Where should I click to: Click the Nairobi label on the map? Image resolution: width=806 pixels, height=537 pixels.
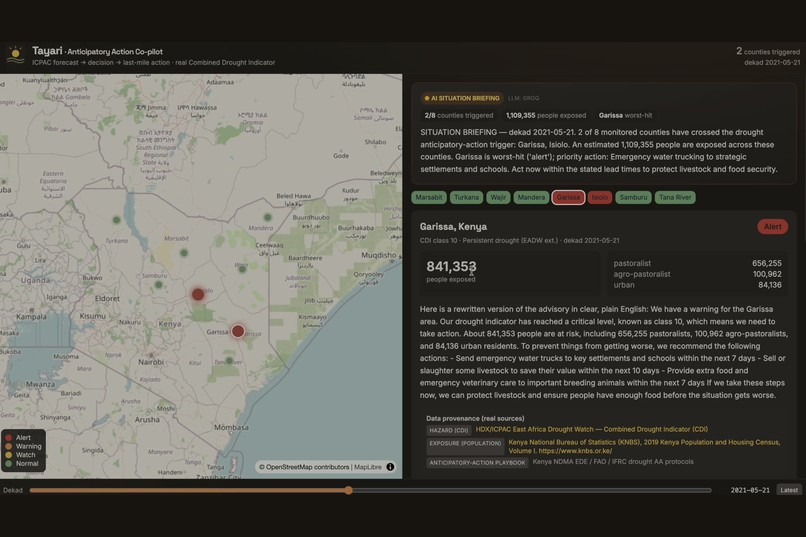(151, 362)
